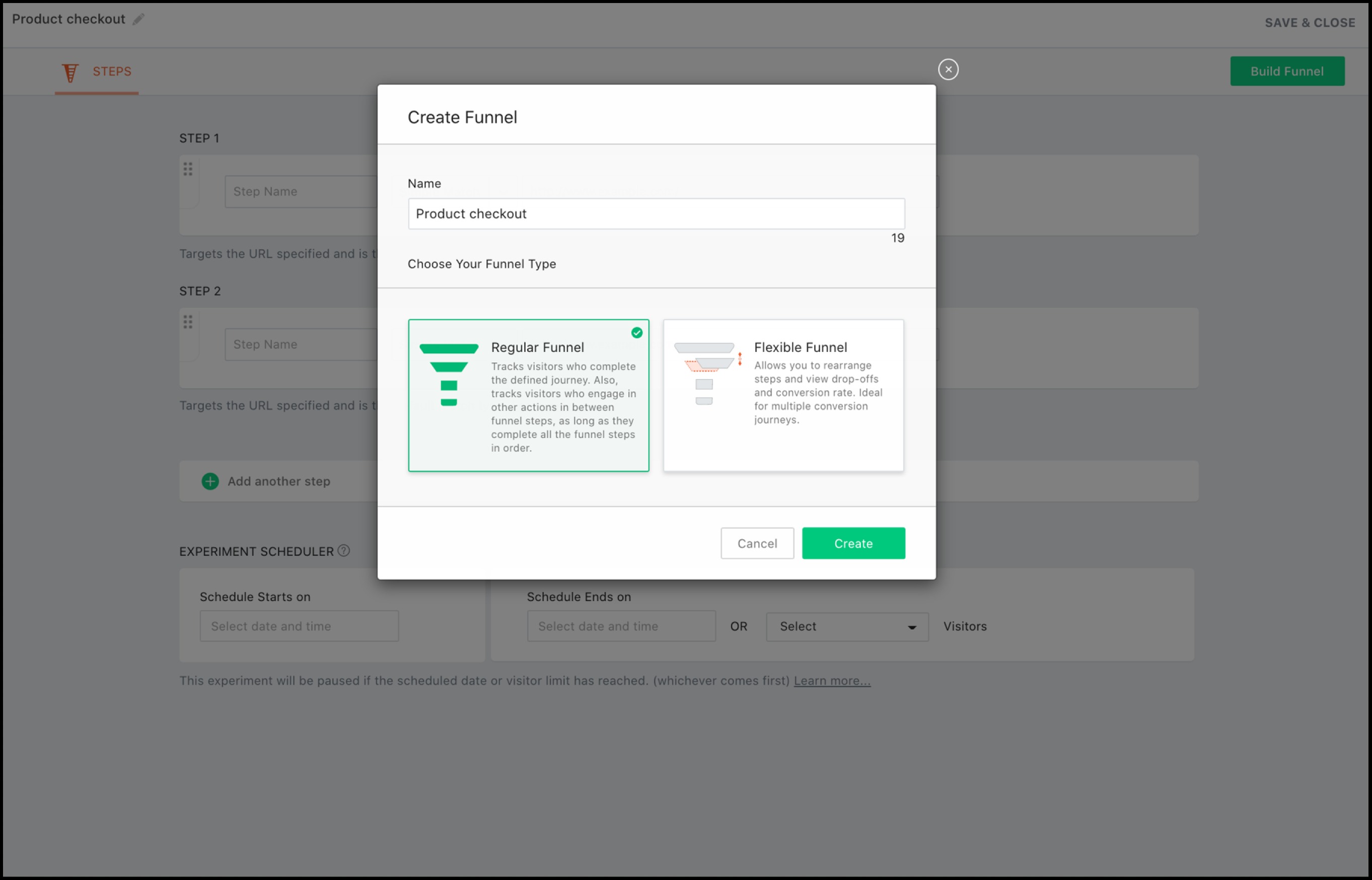
Task: Click the pencil icon beside Product checkout title
Action: (x=138, y=20)
